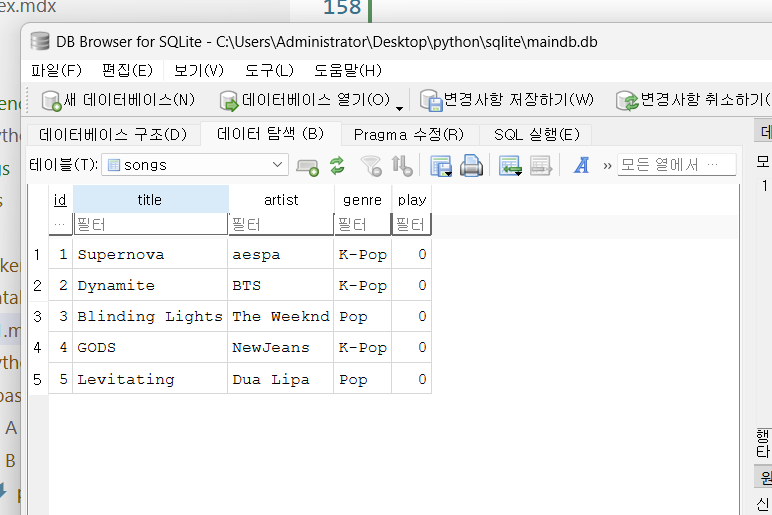Screen dimensions: 772x515
Task: Open the 도구(L) menu
Action: coord(269,70)
